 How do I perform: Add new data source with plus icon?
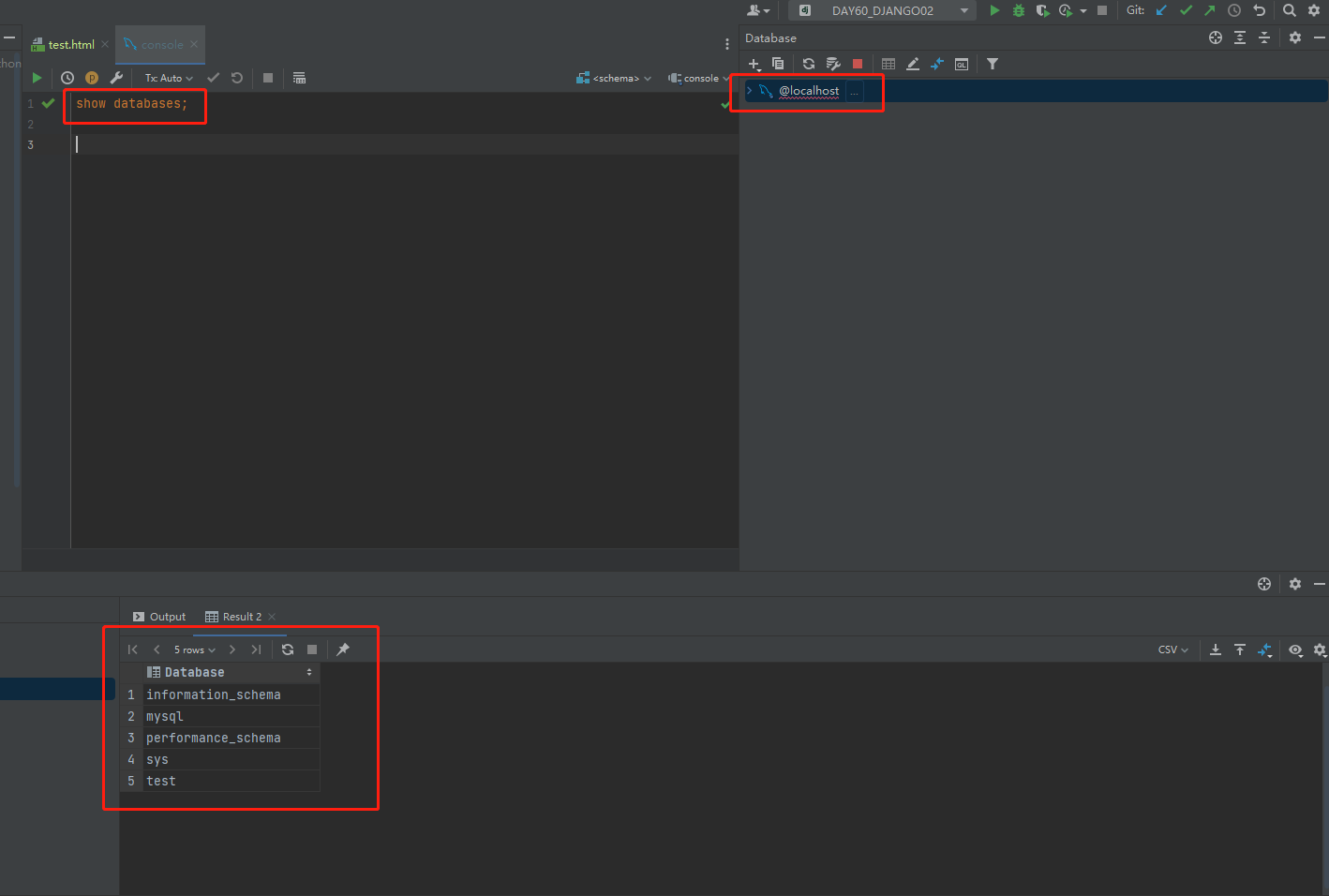[x=754, y=64]
